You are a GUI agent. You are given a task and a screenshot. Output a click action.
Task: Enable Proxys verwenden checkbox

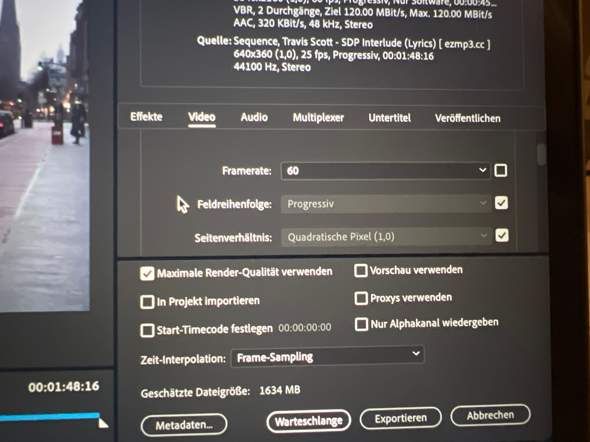(x=361, y=298)
